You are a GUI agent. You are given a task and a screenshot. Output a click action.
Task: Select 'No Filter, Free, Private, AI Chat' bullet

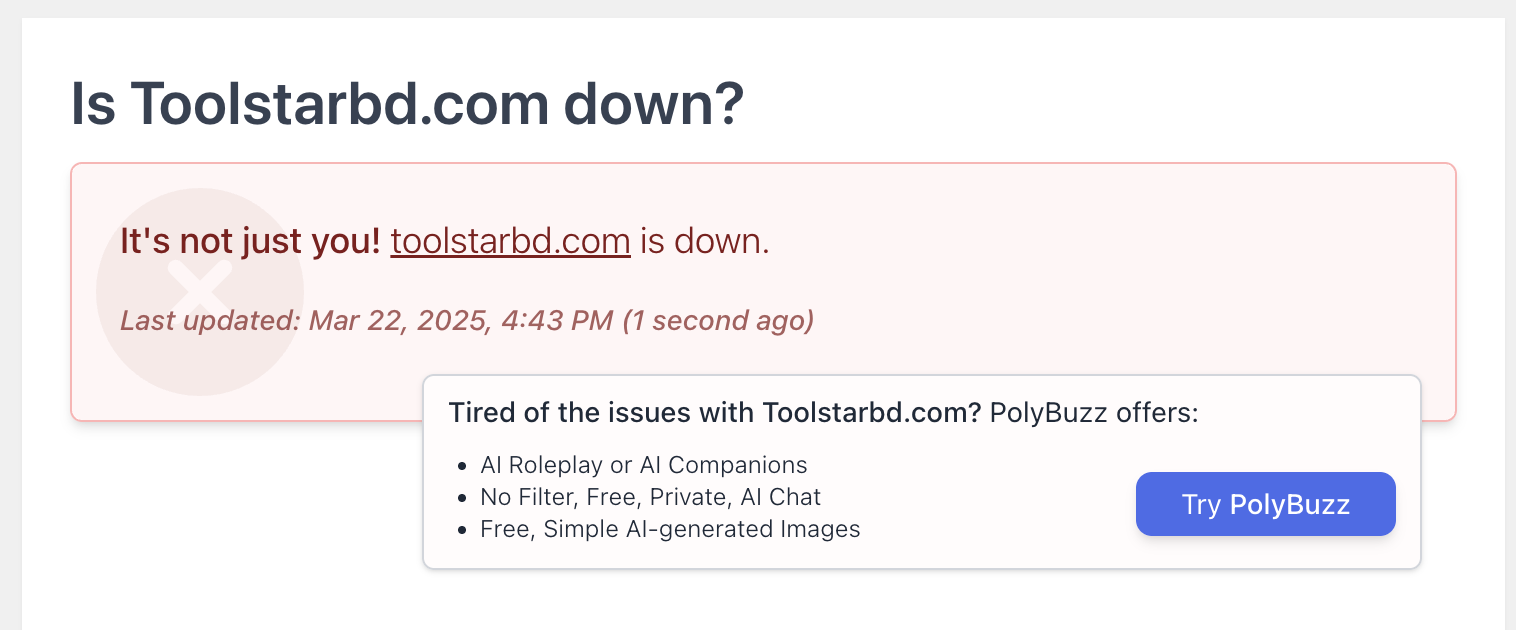[651, 496]
